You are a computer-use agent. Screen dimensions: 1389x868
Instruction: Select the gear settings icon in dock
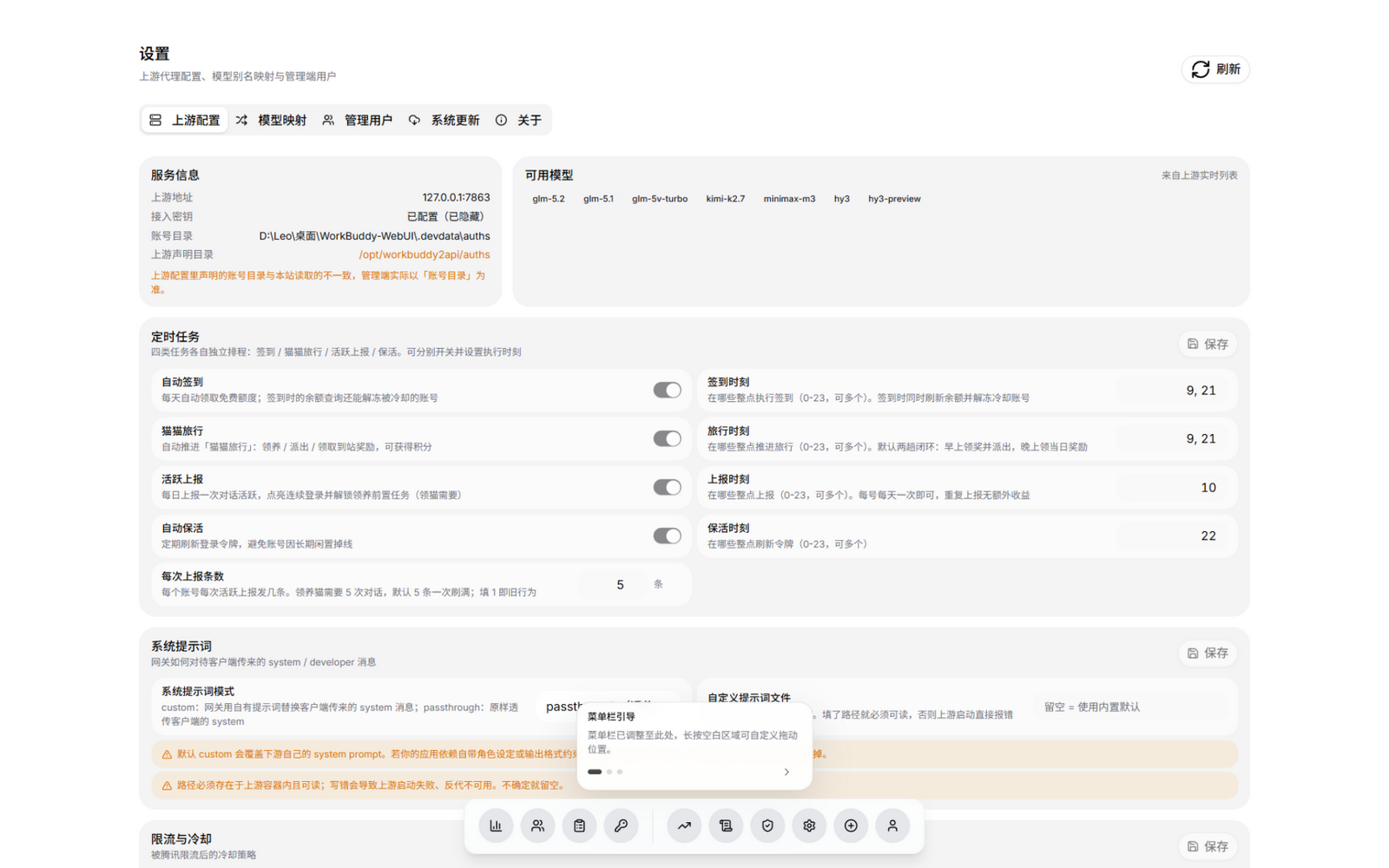pyautogui.click(x=809, y=825)
